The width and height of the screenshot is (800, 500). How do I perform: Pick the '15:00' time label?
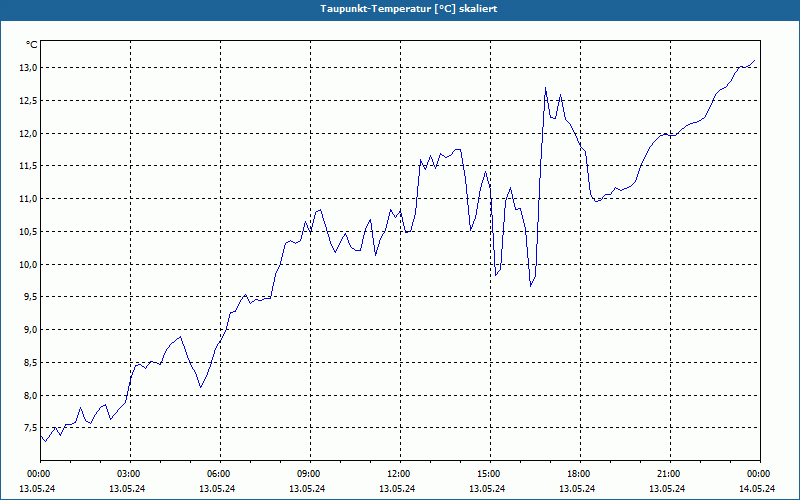point(488,474)
